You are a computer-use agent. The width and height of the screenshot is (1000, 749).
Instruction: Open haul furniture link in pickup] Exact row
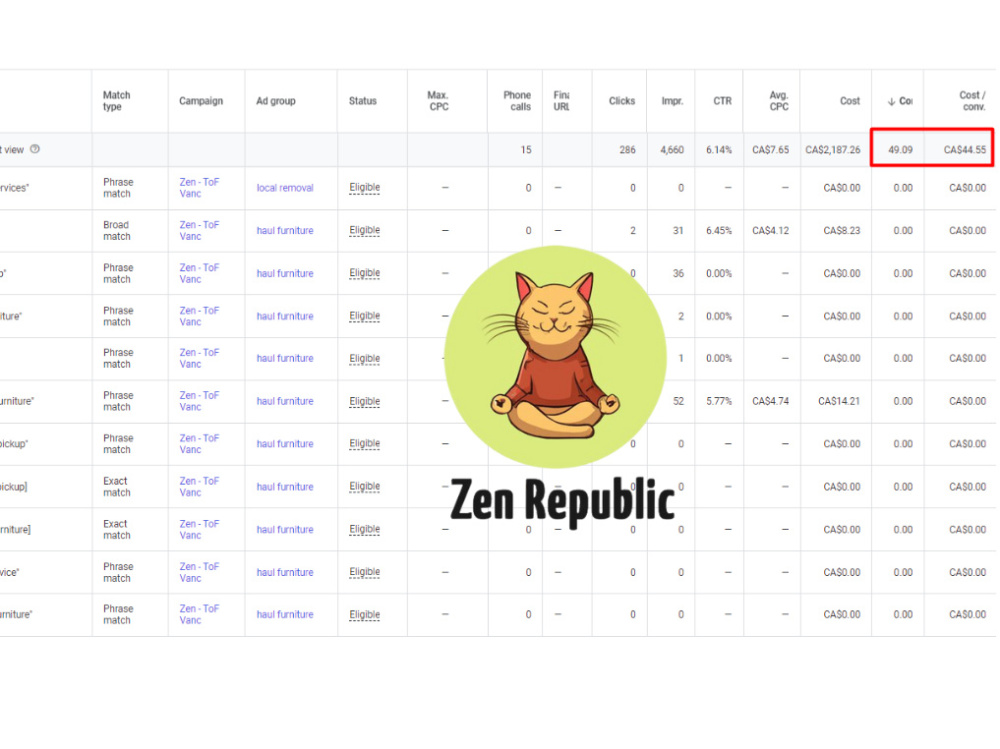(x=285, y=487)
